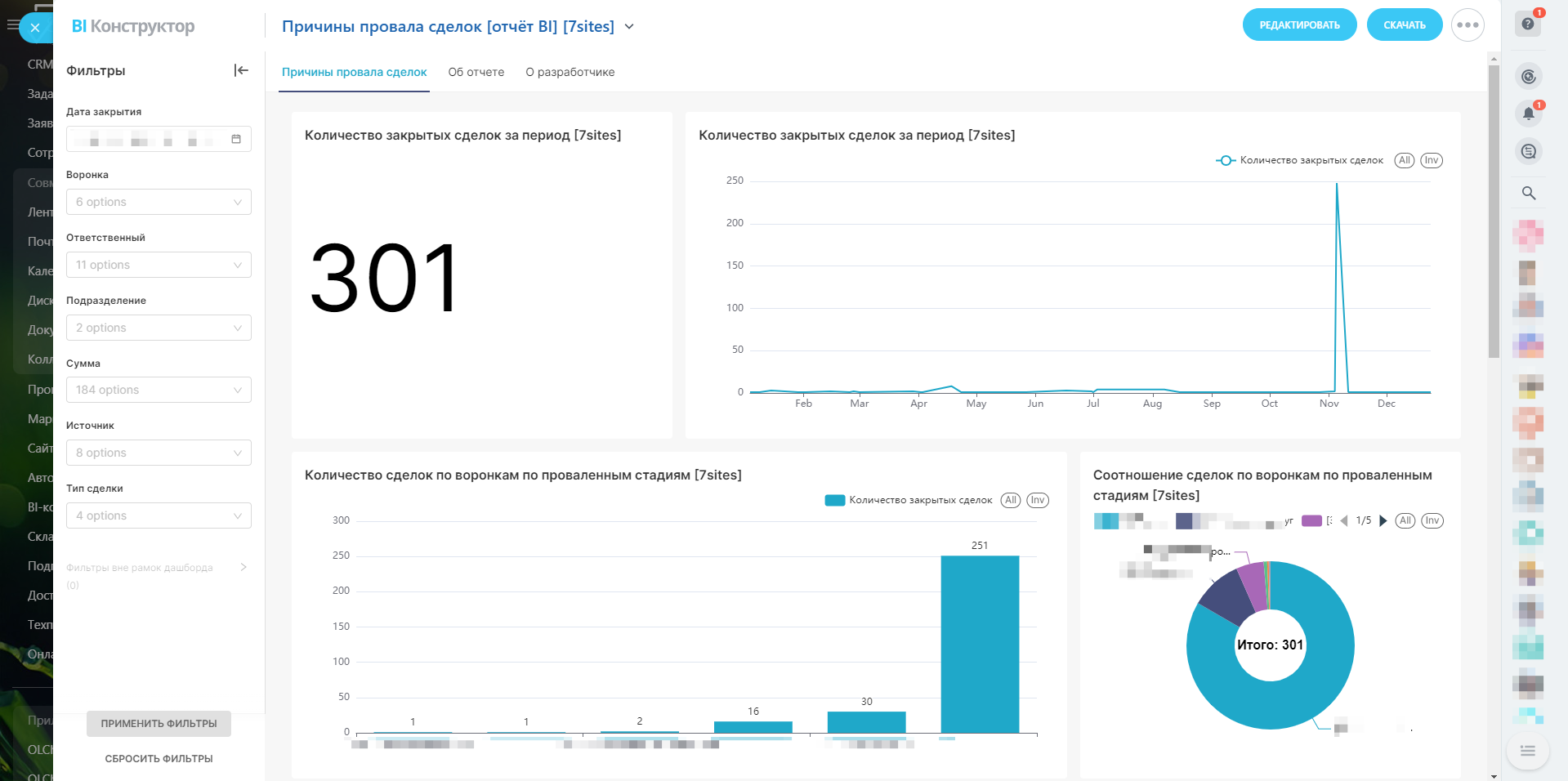
Task: Open the calendar date picker icon
Action: click(x=236, y=139)
